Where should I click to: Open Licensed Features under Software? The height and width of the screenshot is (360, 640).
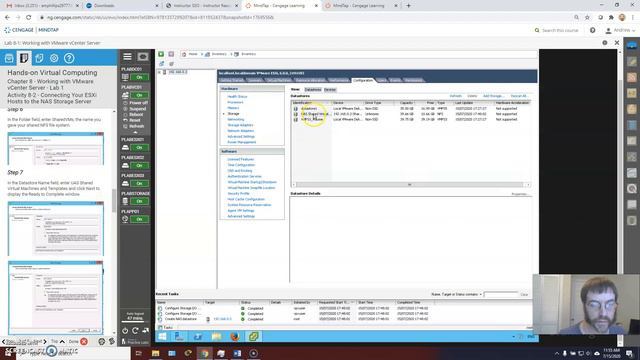(x=241, y=160)
